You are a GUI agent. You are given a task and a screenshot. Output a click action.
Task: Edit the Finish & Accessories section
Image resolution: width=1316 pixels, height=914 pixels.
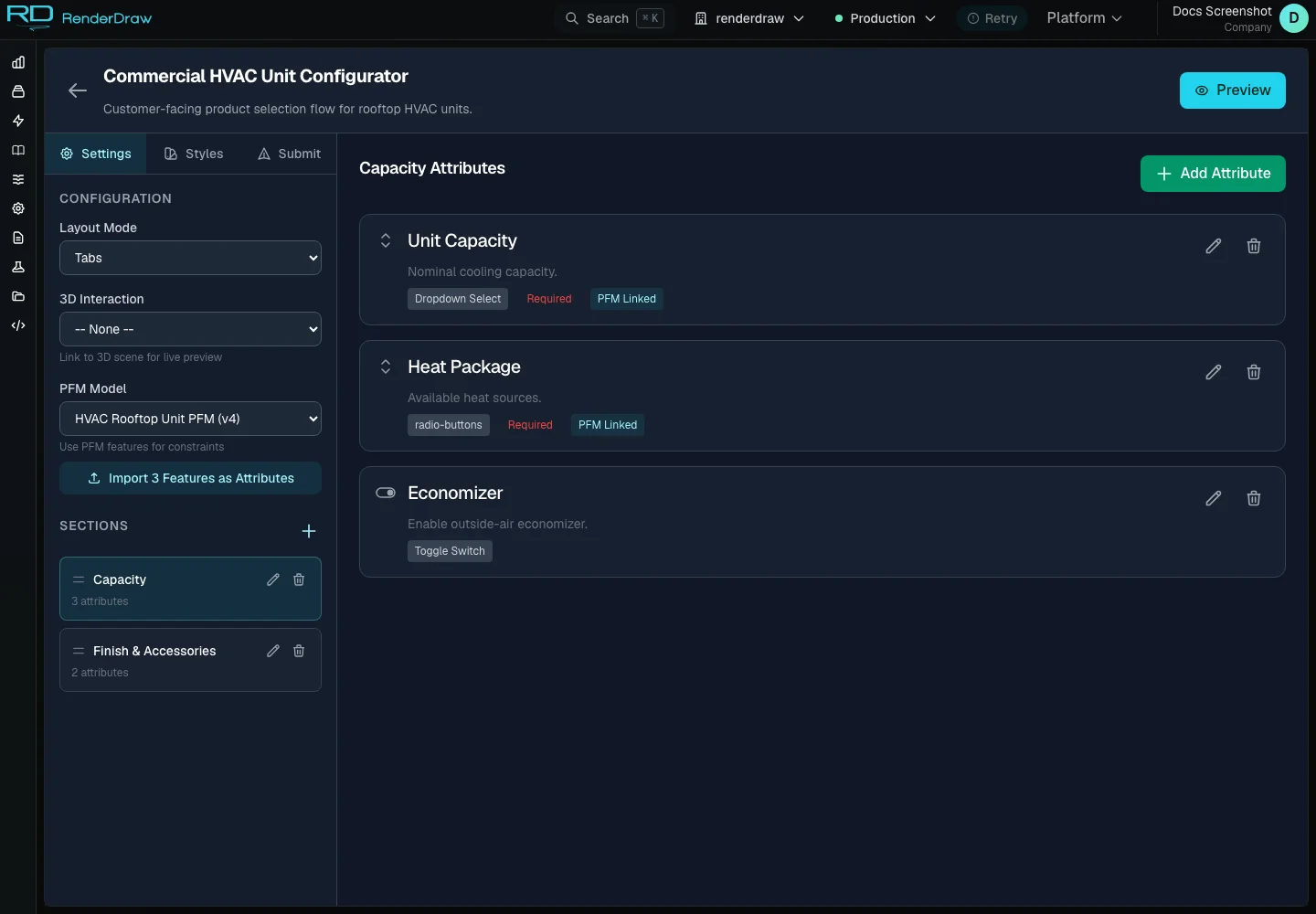pos(273,651)
